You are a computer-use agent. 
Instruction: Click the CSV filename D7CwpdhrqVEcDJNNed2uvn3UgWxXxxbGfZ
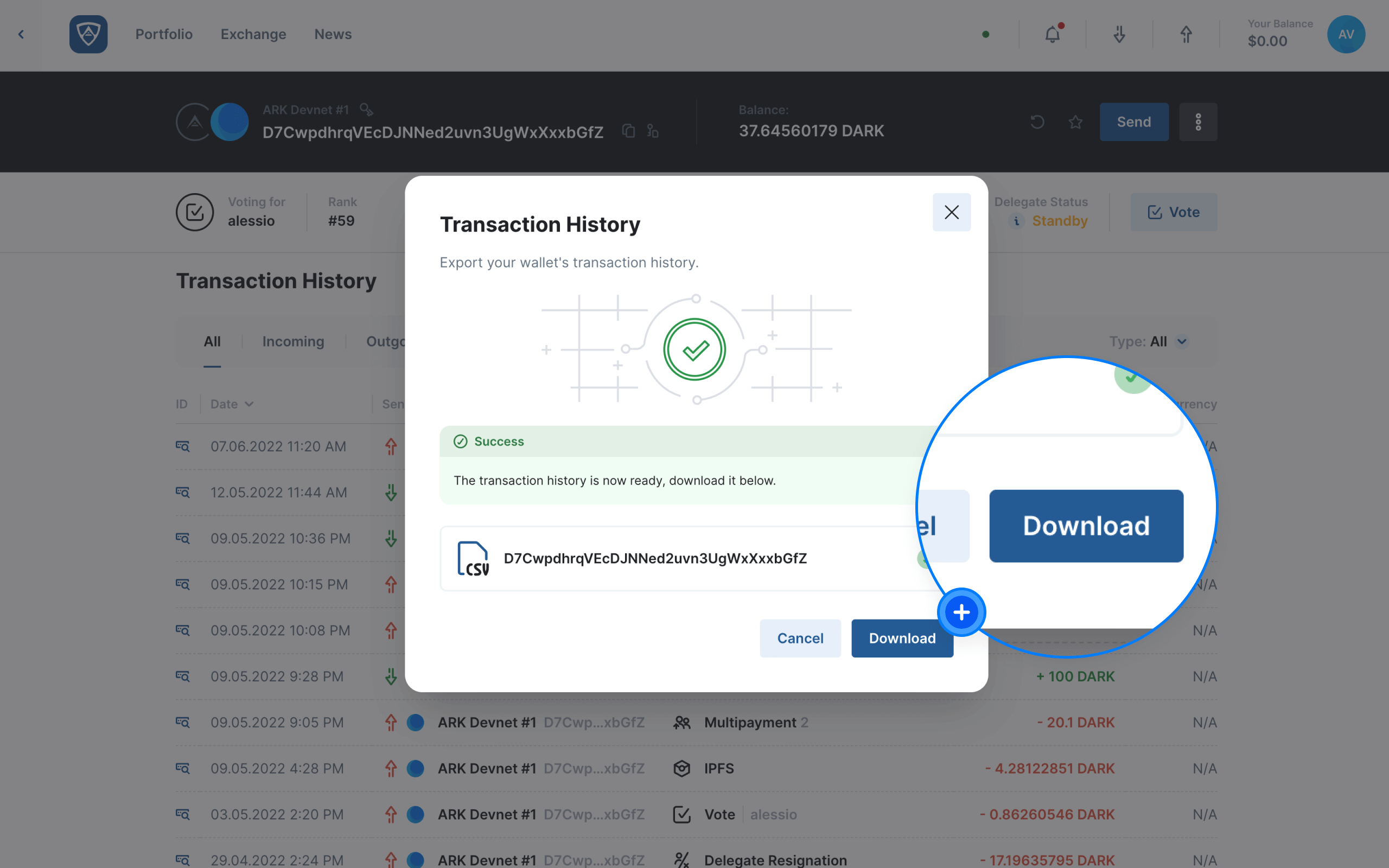[655, 559]
